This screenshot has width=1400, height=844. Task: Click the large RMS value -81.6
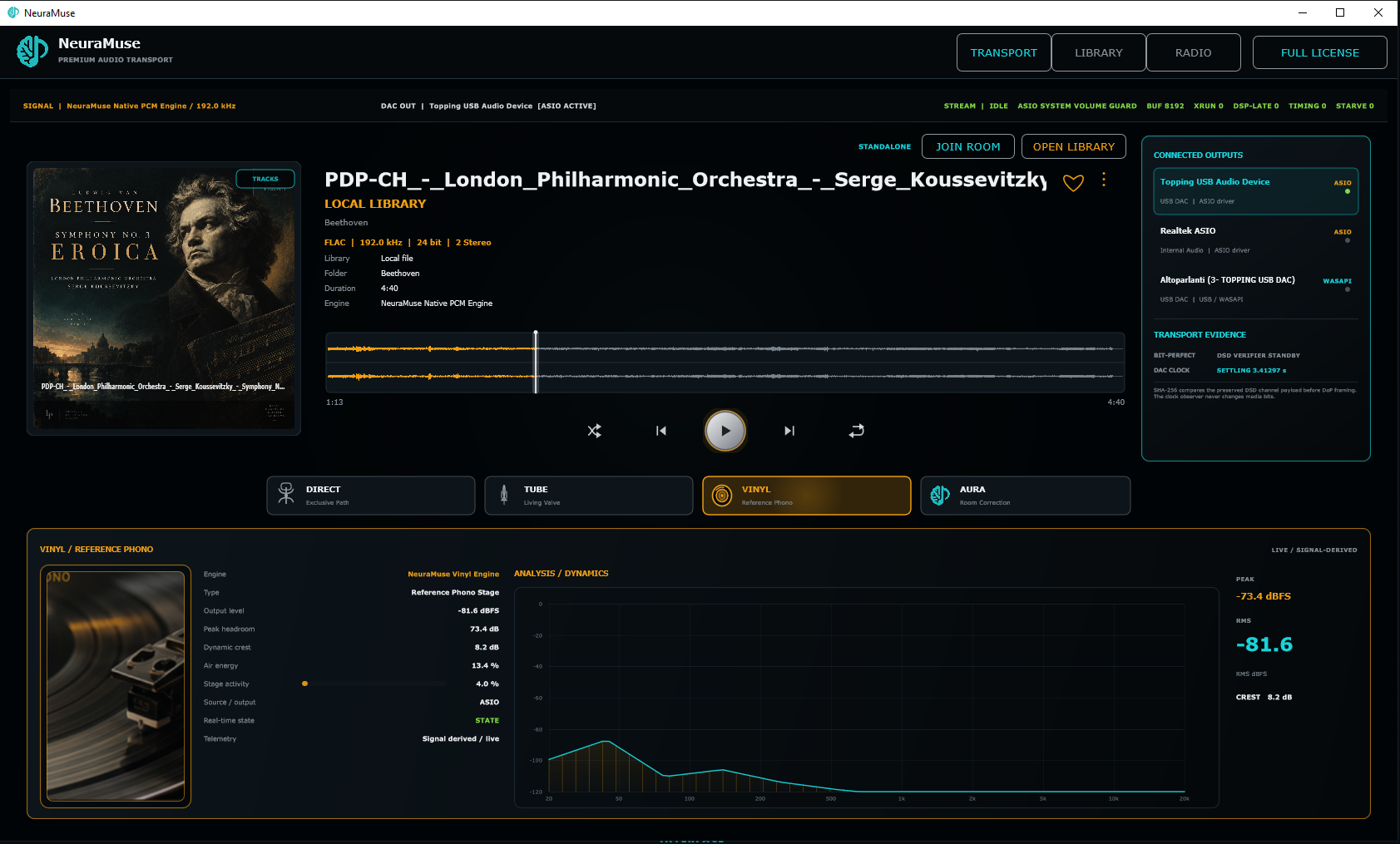(1264, 644)
